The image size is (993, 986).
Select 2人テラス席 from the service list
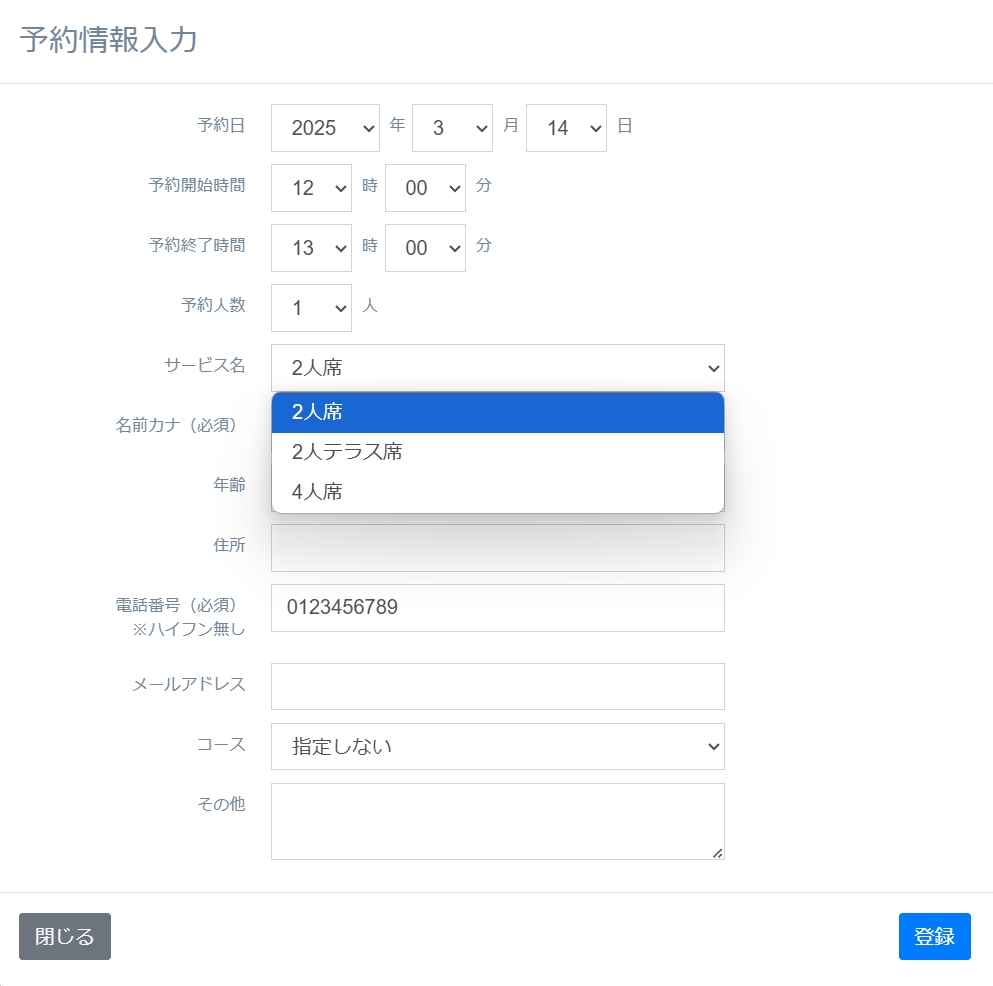(x=497, y=451)
